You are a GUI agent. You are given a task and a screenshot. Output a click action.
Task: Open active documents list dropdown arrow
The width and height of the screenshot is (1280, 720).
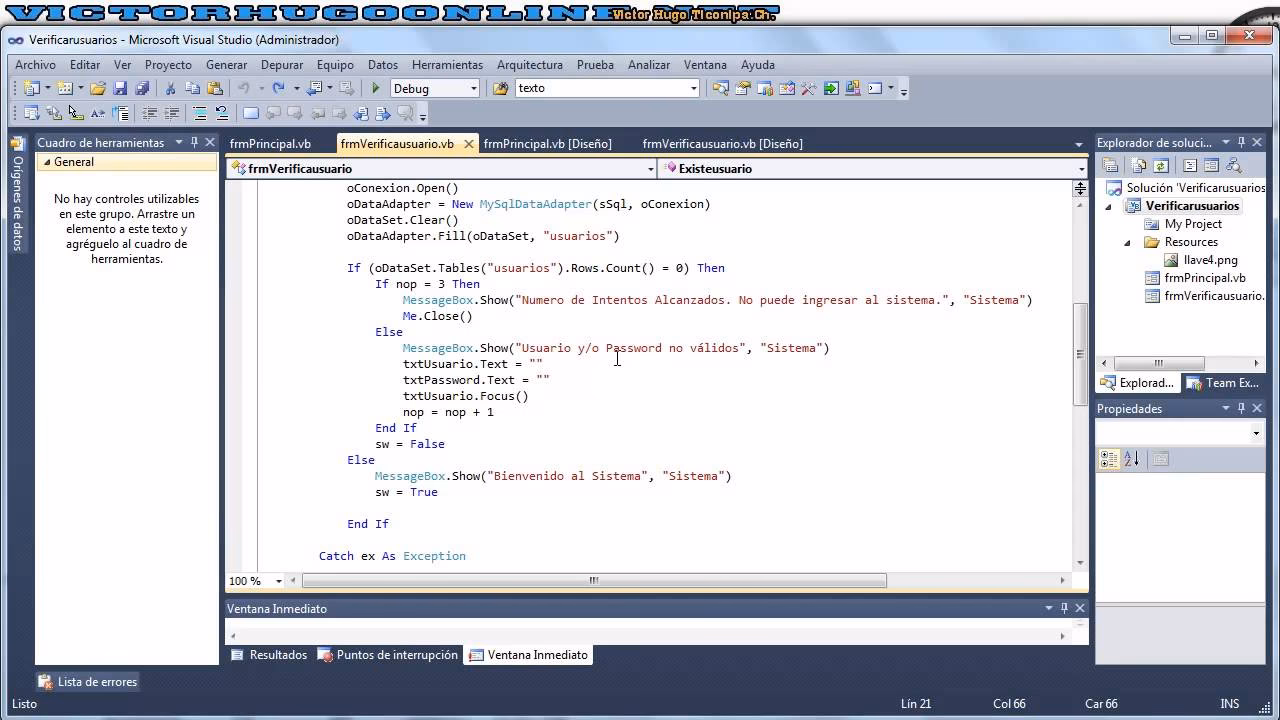click(x=1078, y=144)
